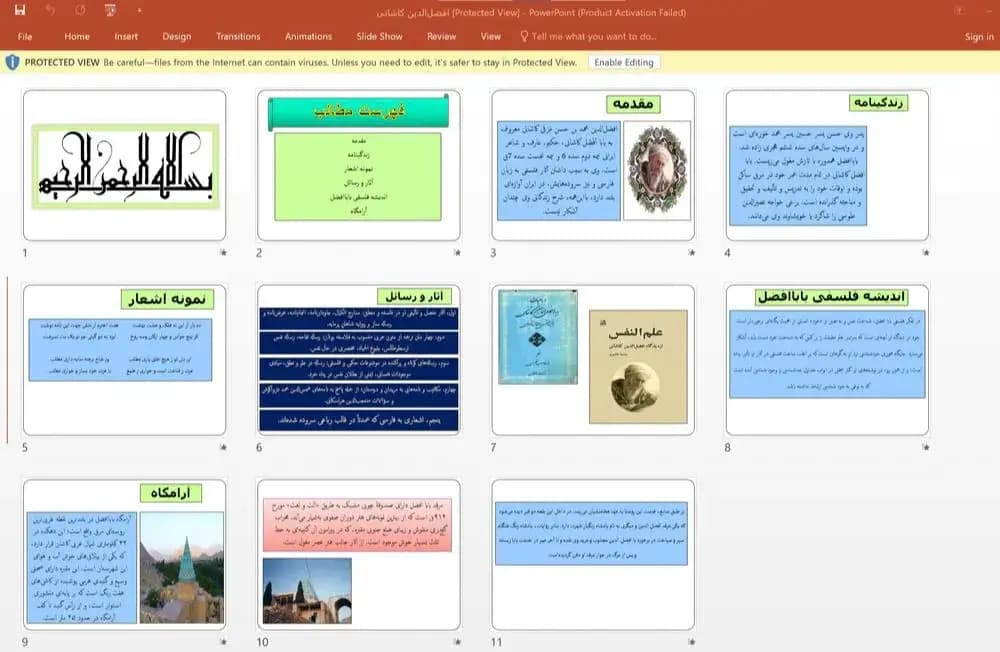1000x652 pixels.
Task: Open the View tab
Action: click(x=490, y=36)
